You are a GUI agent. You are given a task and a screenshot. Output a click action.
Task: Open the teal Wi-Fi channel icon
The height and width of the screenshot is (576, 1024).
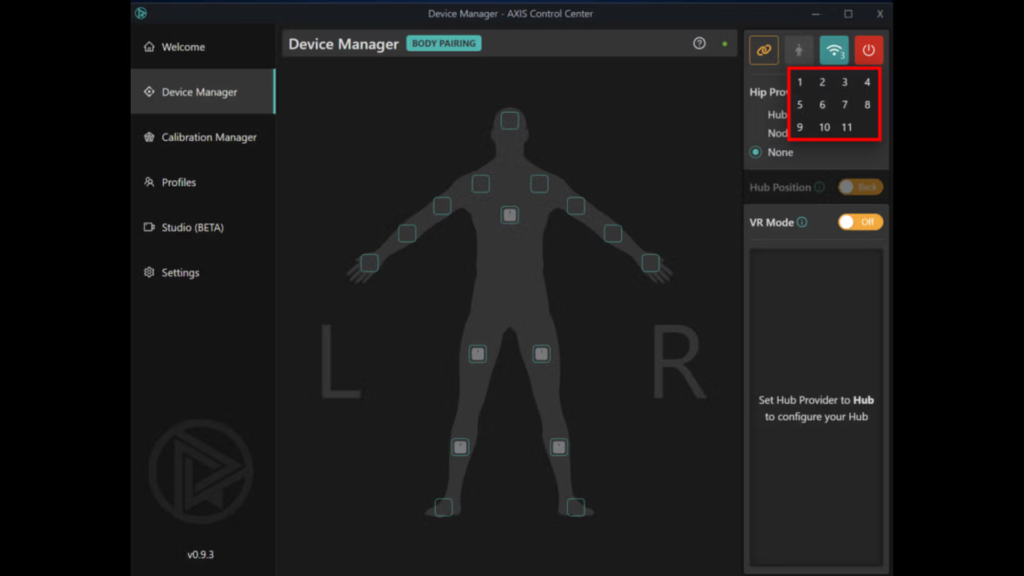833,50
